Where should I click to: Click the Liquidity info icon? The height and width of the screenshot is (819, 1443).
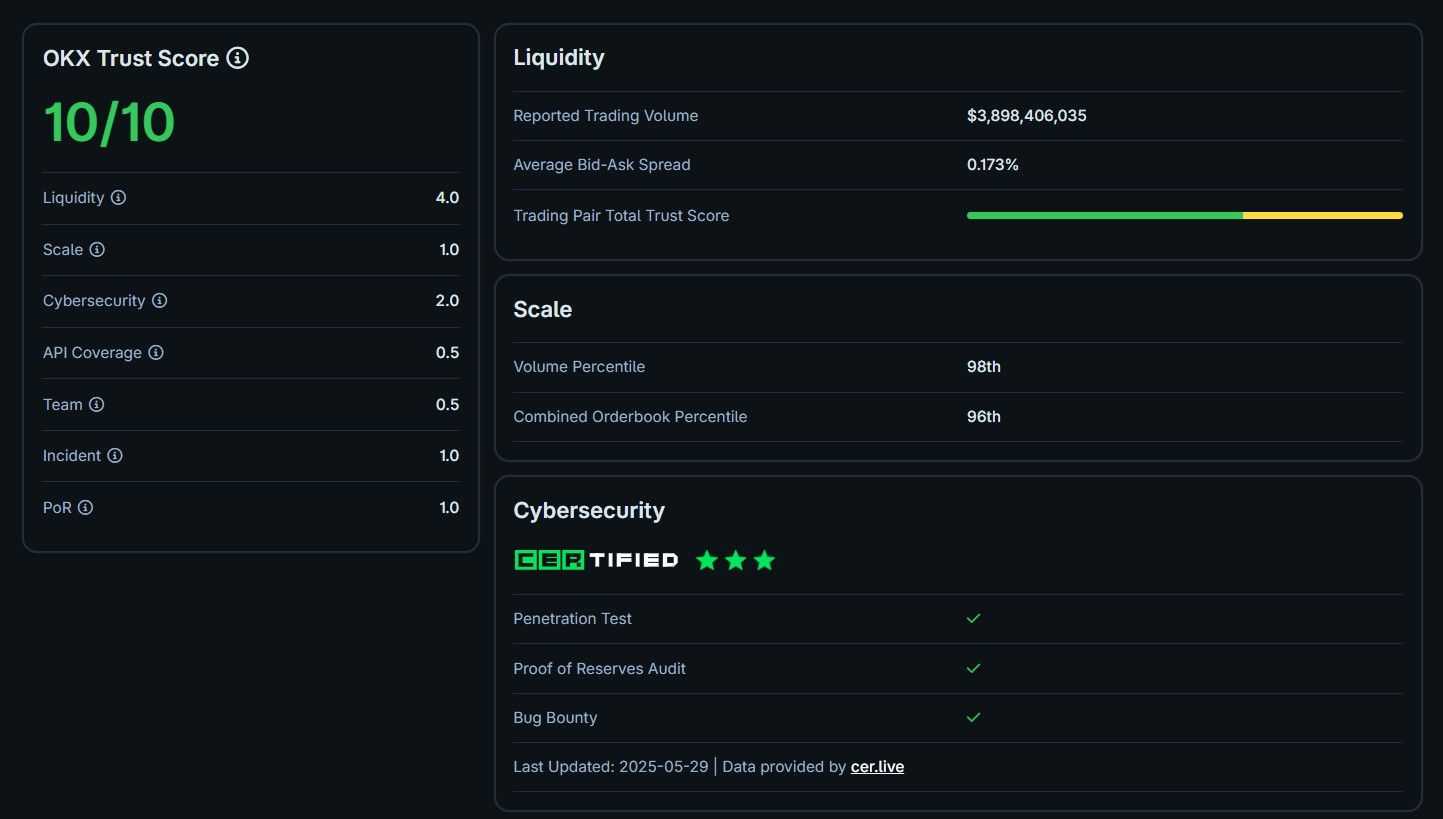tap(120, 197)
